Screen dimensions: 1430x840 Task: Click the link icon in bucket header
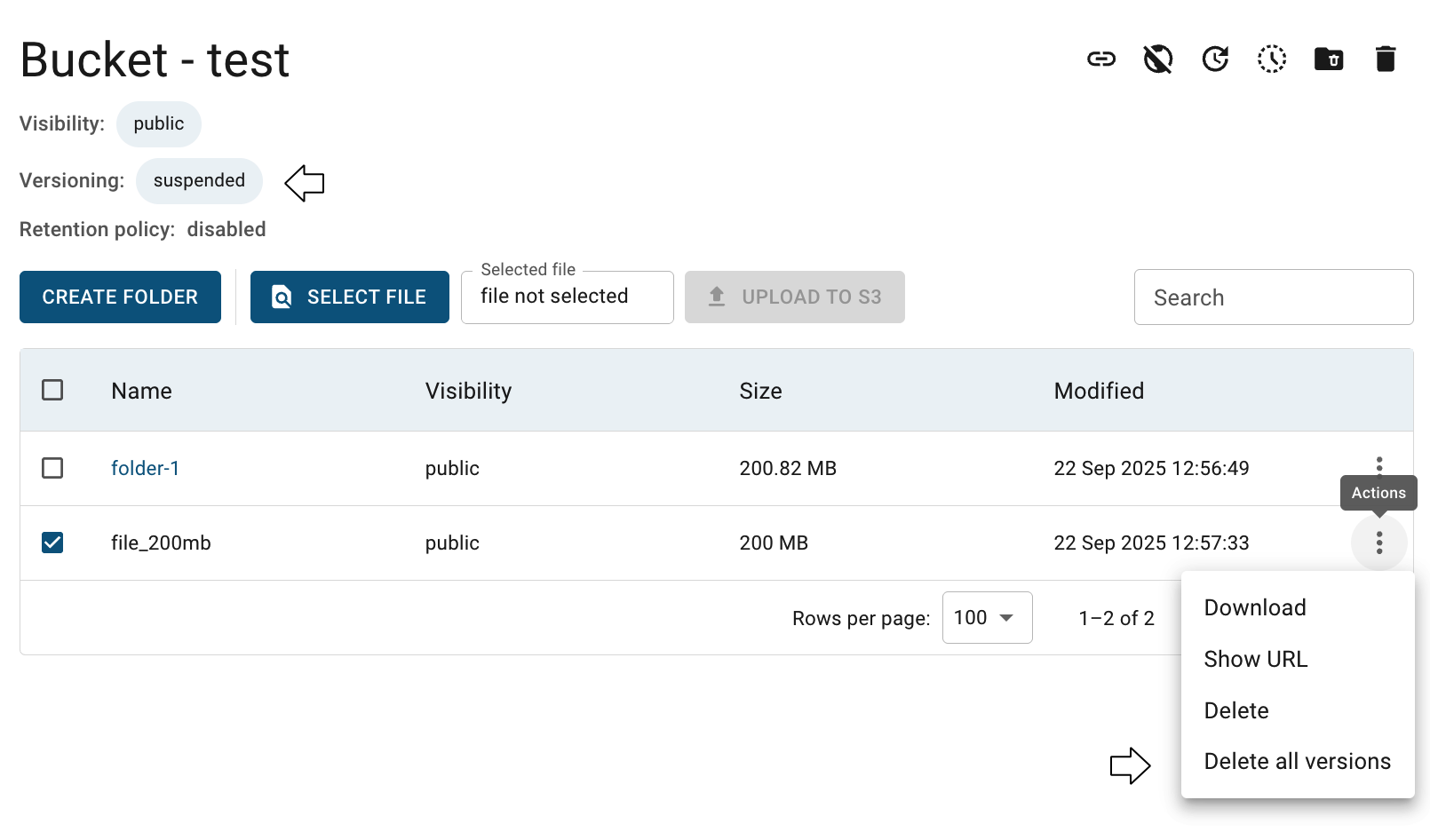1101,59
